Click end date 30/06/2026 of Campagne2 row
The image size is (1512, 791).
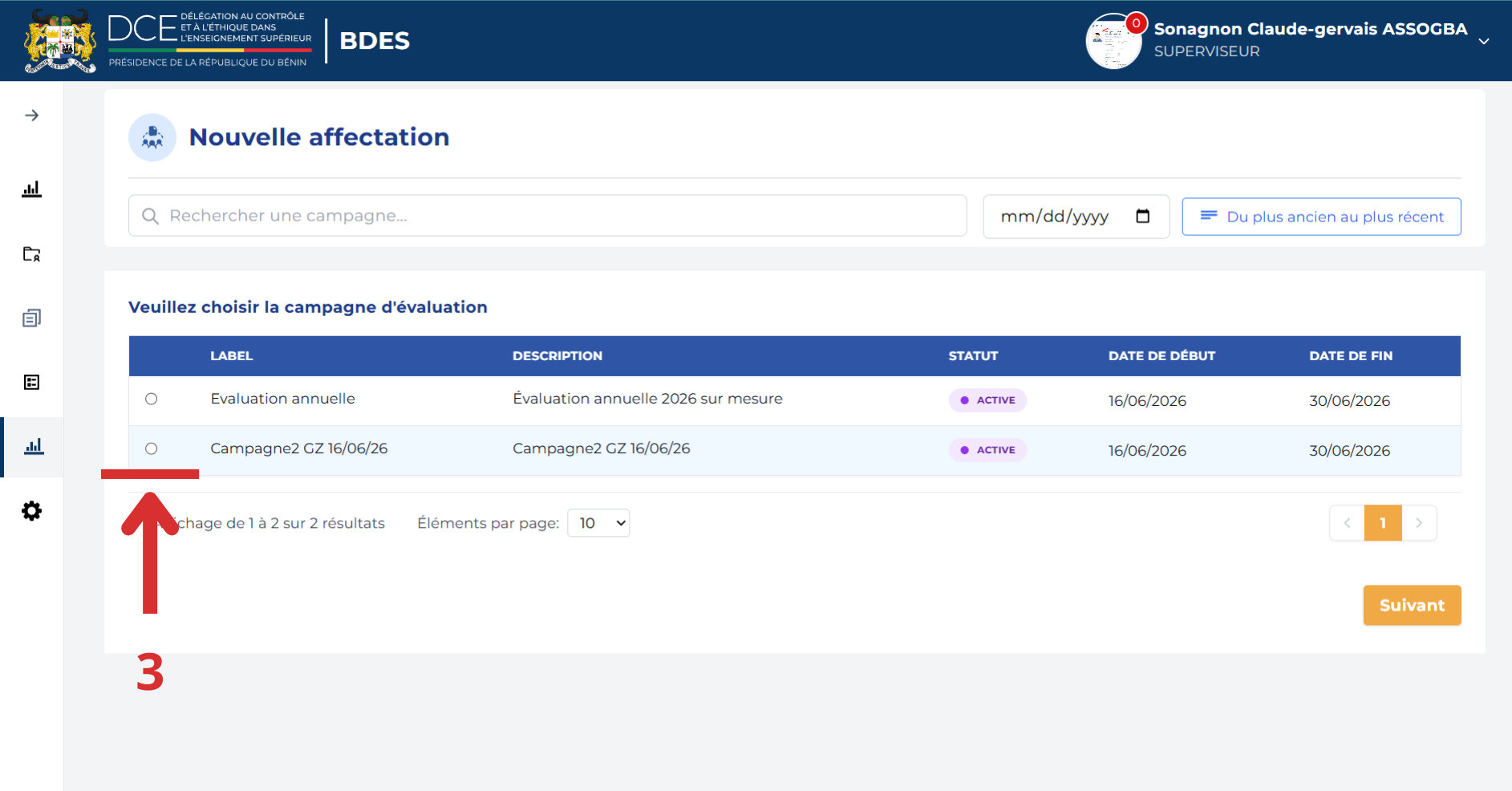(1349, 450)
